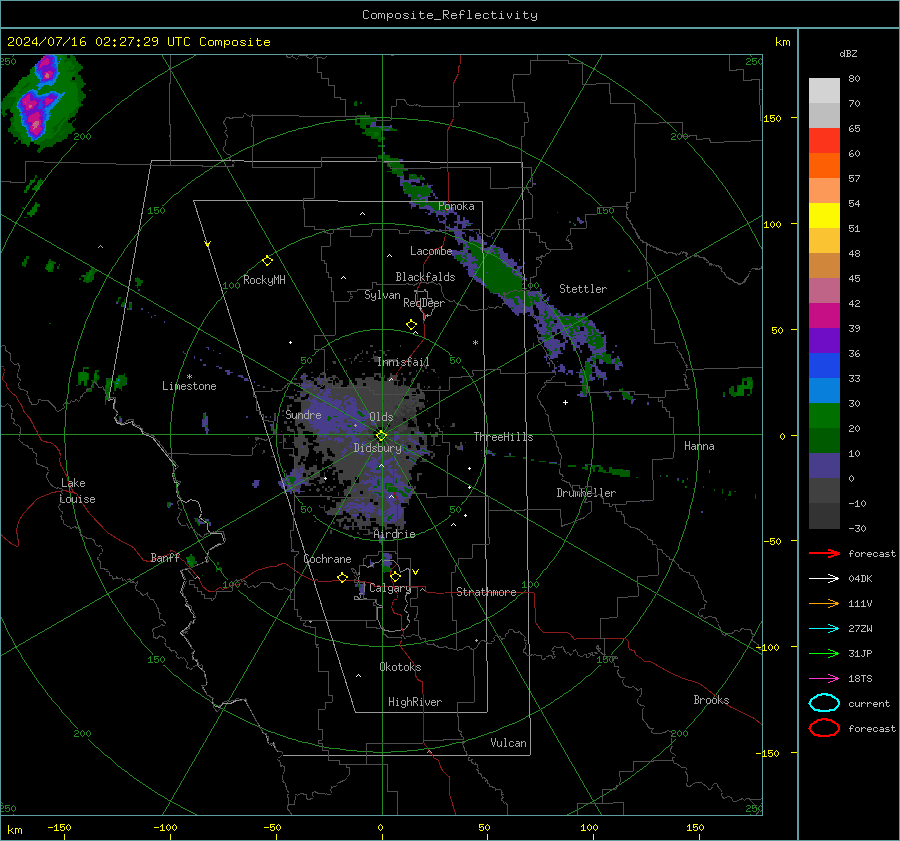Click the yellow diamond marker above Calgary
900x841 pixels.
395,576
